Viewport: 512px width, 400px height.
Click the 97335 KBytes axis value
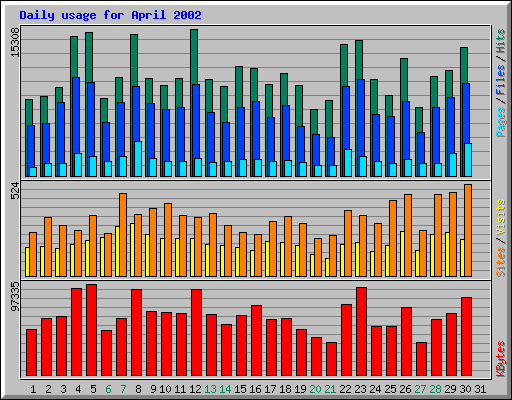(x=15, y=297)
